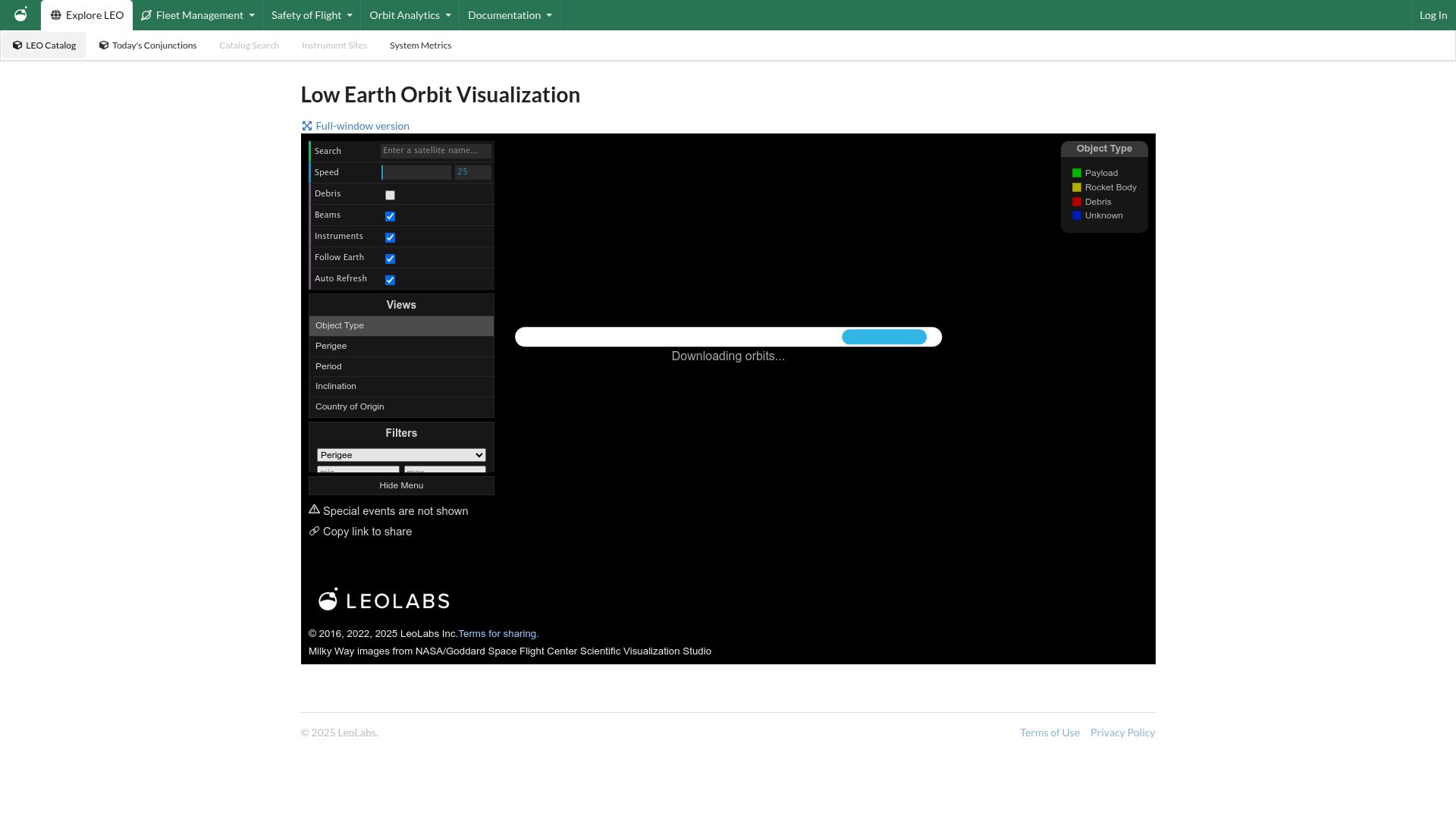The image size is (1456, 819).
Task: Expand the Orbit Analytics menu
Action: tap(410, 15)
